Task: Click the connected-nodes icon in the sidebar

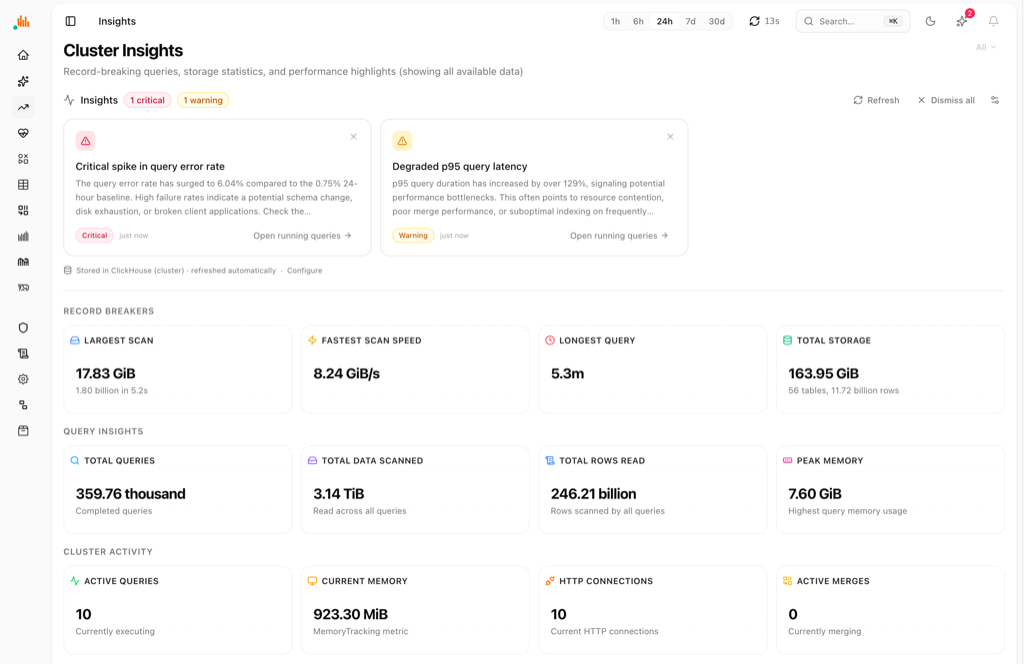Action: (23, 405)
